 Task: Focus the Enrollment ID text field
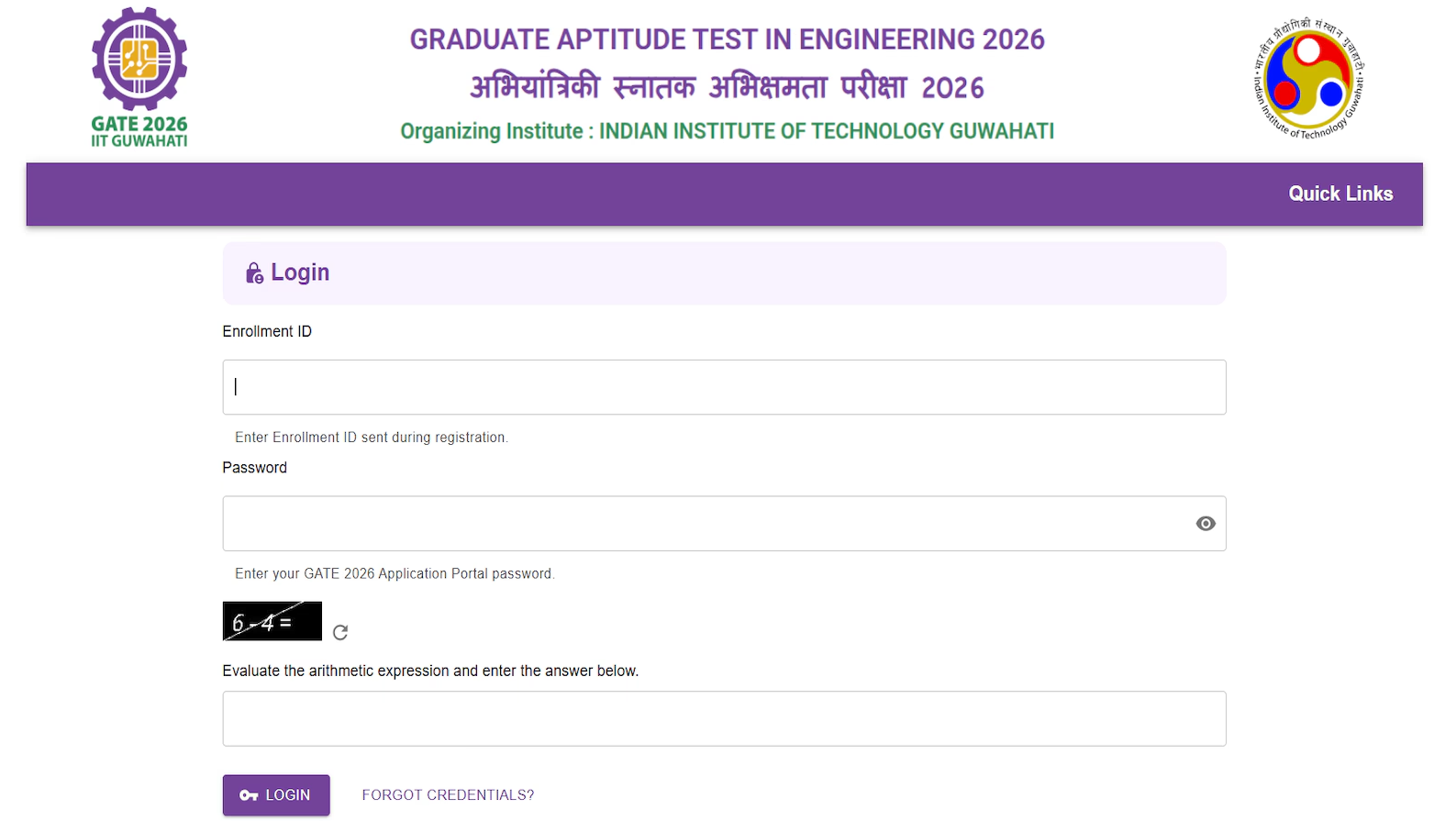tap(724, 387)
